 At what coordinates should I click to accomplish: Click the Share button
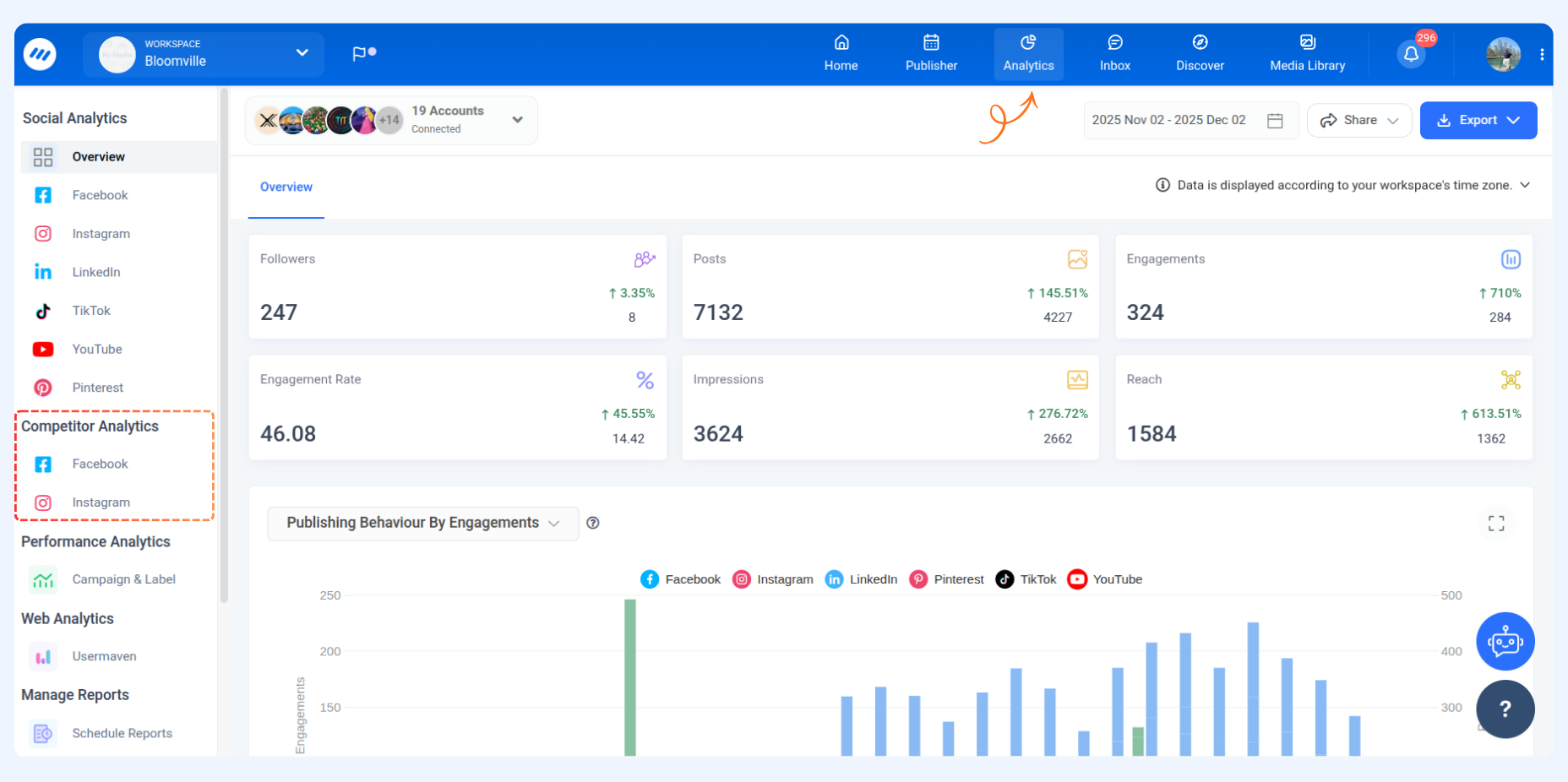[1358, 121]
